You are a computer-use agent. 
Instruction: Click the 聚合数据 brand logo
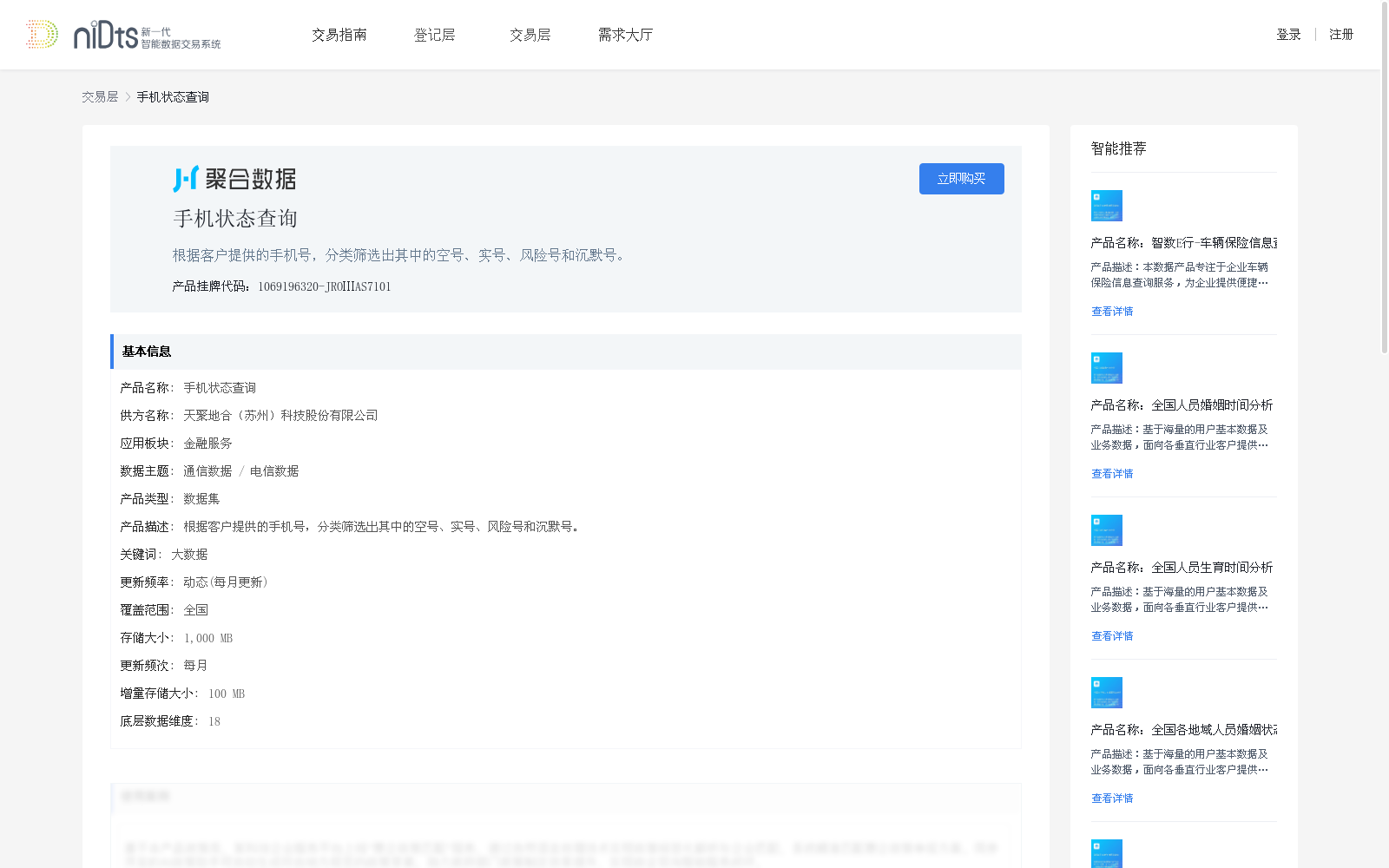point(234,179)
